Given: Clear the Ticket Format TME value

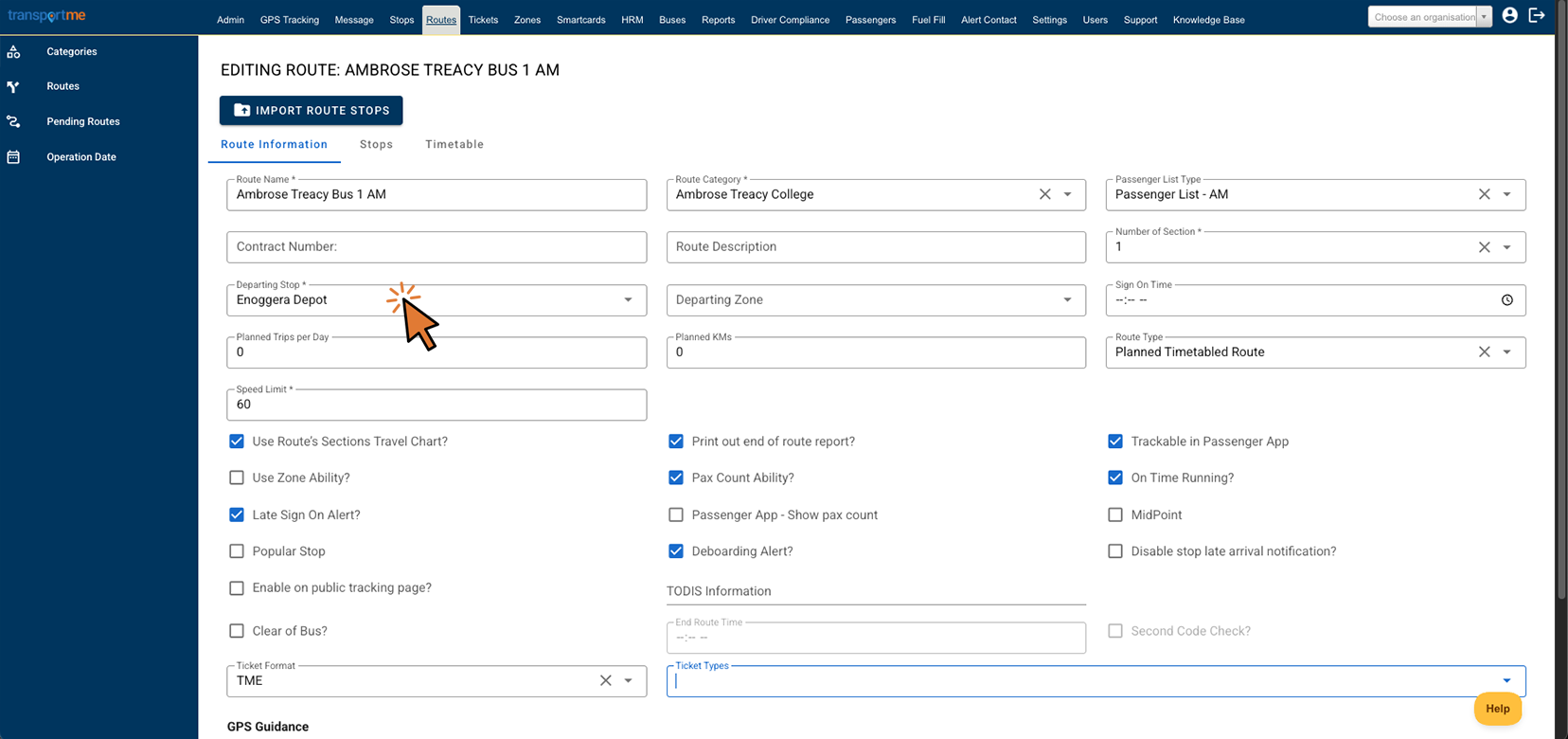Looking at the screenshot, I should pyautogui.click(x=606, y=680).
